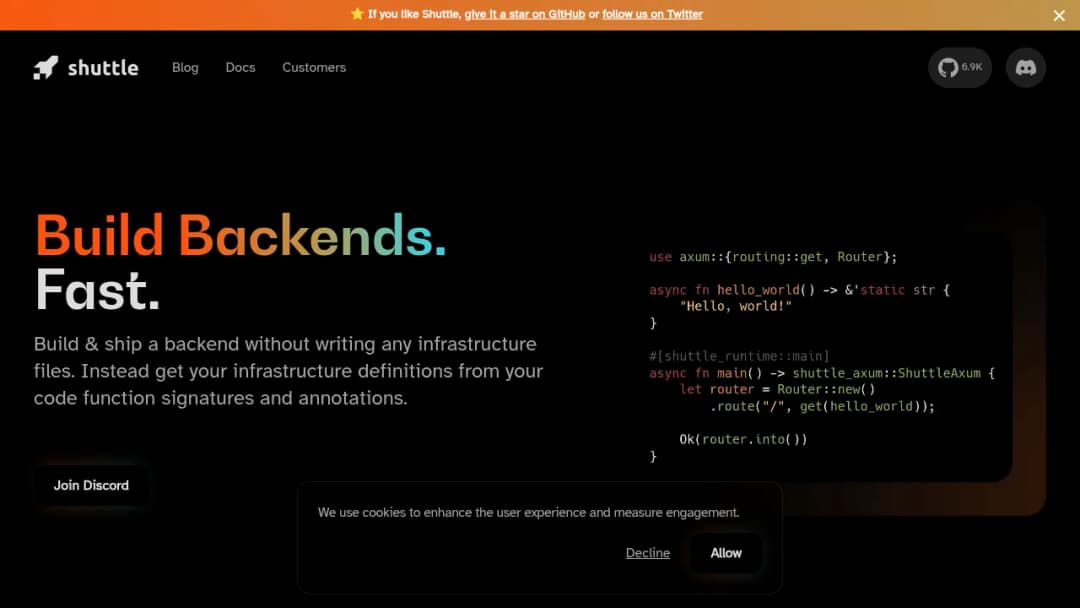Open the Customers navigation item
This screenshot has height=608, width=1080.
pos(314,67)
